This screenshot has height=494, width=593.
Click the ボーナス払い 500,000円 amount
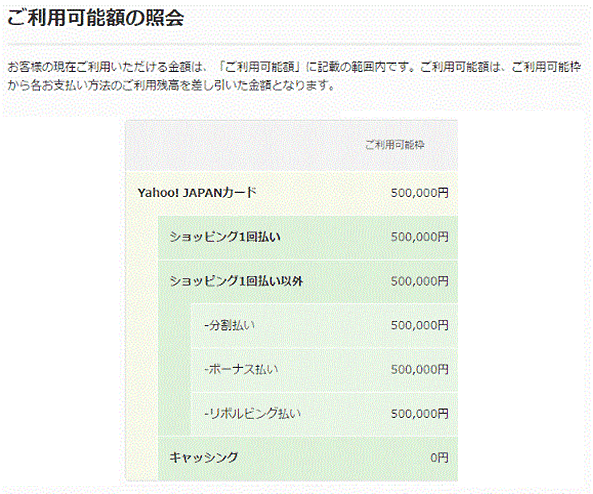coord(420,370)
